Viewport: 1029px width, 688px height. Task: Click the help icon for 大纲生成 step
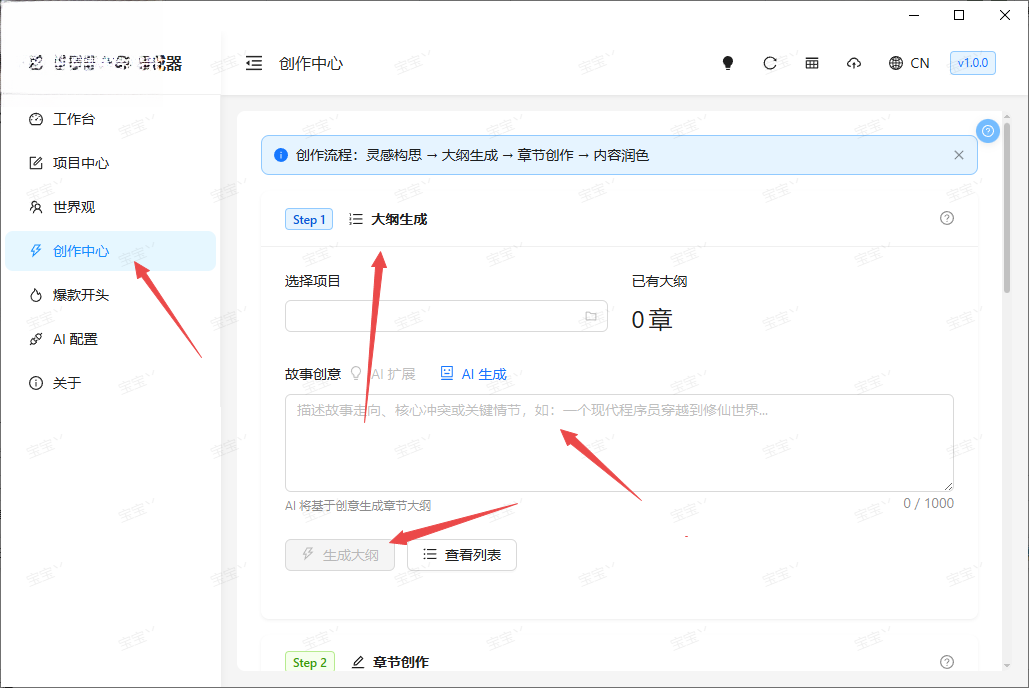tap(946, 218)
